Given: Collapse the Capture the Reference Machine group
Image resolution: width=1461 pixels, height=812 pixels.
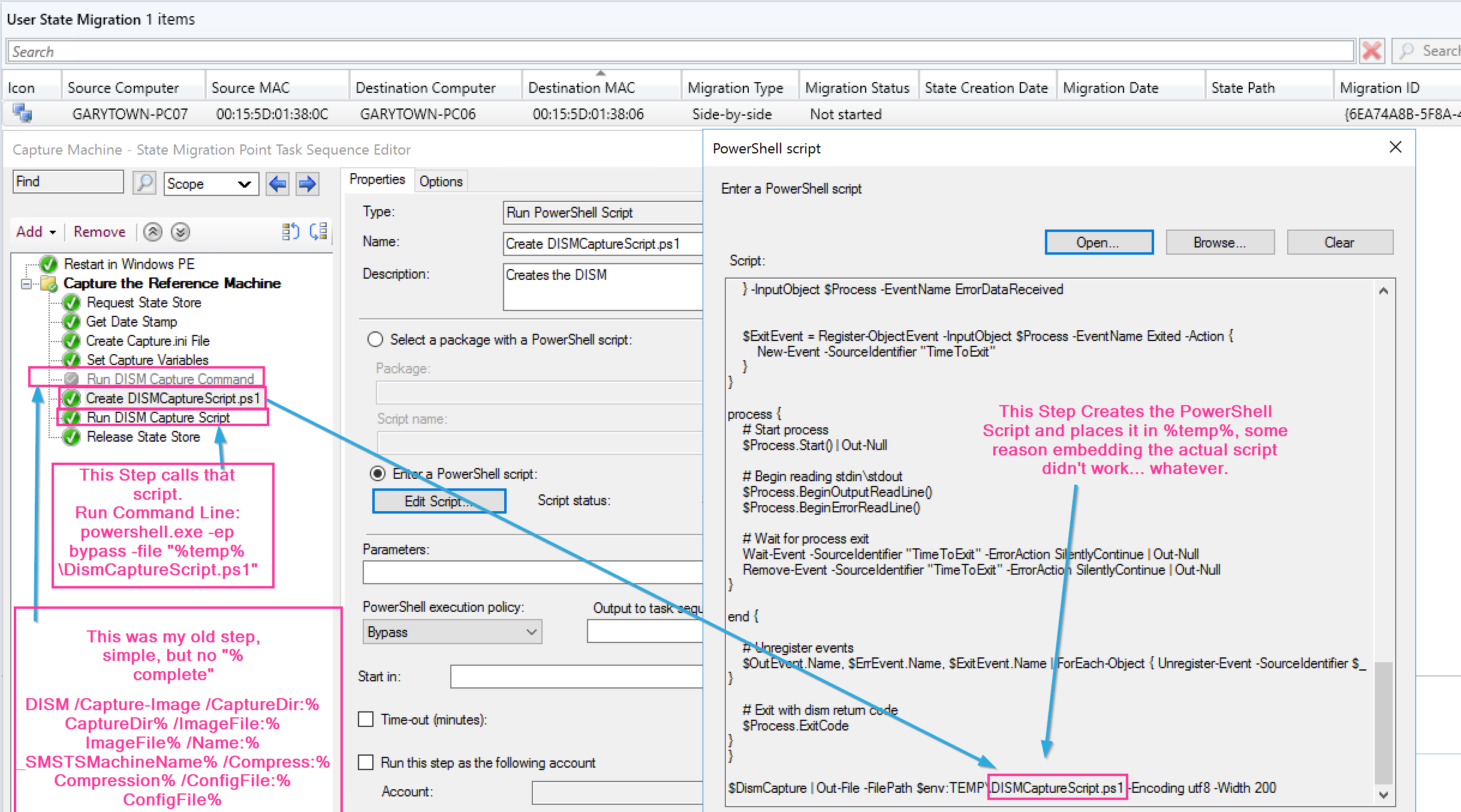Looking at the screenshot, I should pyautogui.click(x=26, y=283).
